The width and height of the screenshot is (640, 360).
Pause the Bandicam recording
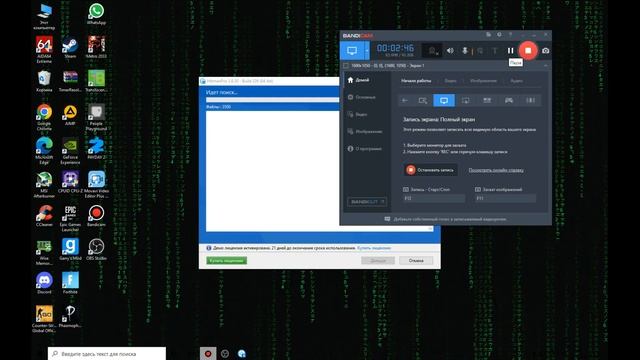click(x=510, y=51)
